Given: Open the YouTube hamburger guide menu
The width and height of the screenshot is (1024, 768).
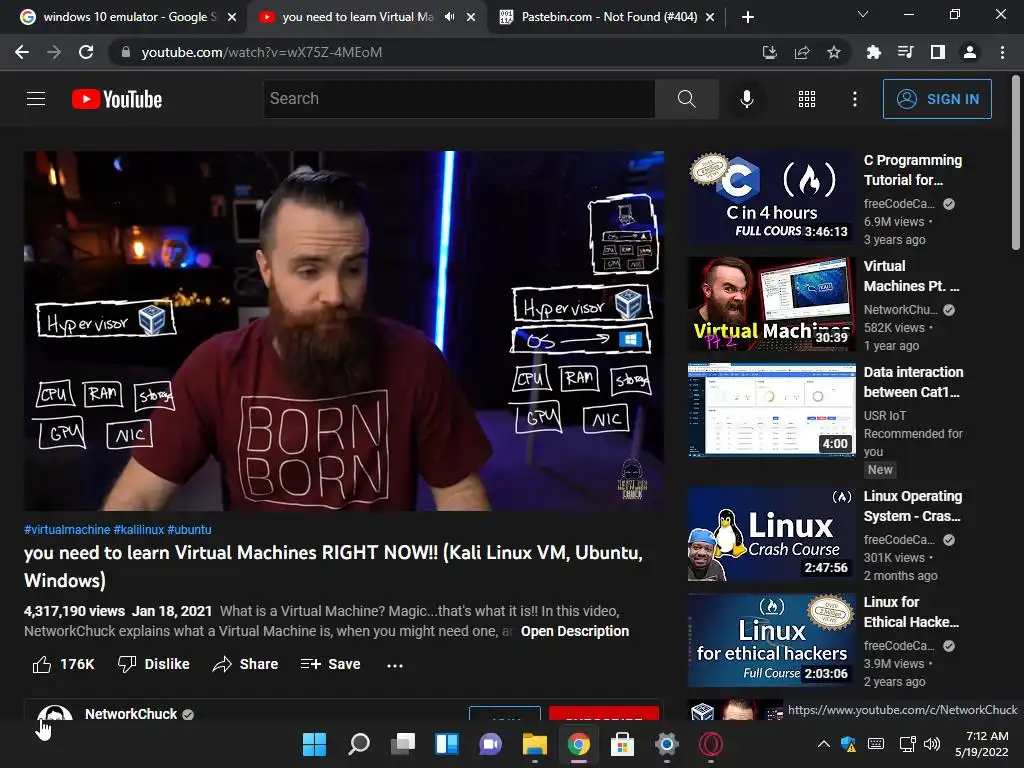Looking at the screenshot, I should point(36,99).
